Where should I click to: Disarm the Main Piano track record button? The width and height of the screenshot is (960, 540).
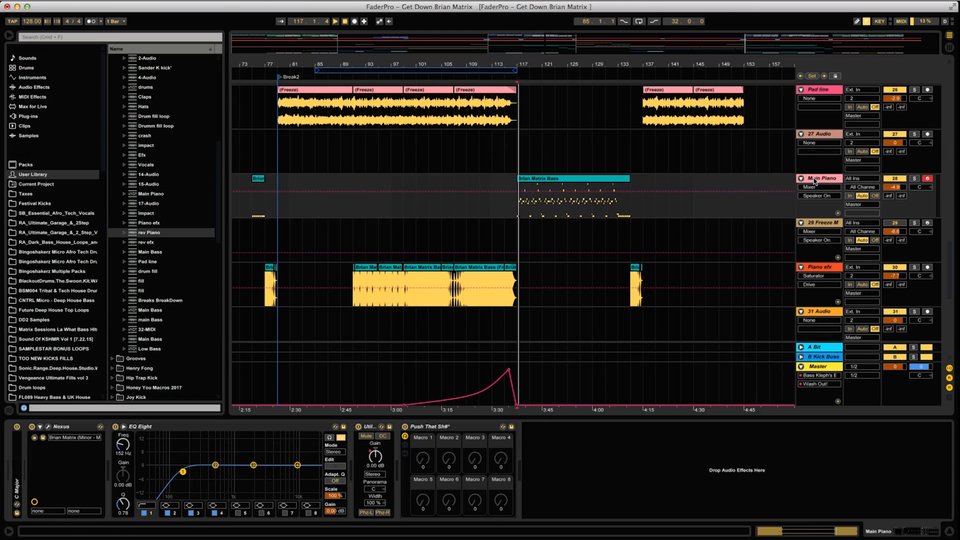click(927, 179)
